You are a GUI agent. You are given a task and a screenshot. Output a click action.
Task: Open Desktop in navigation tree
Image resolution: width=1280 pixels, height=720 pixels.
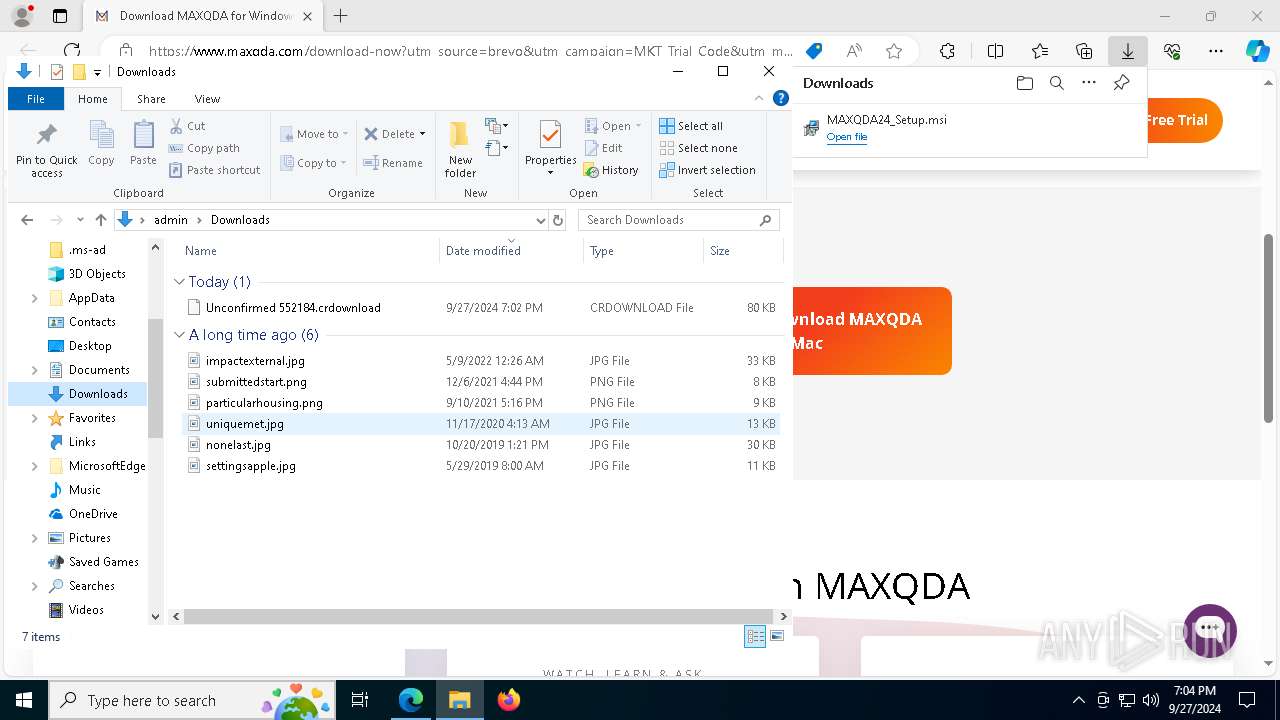pos(89,346)
